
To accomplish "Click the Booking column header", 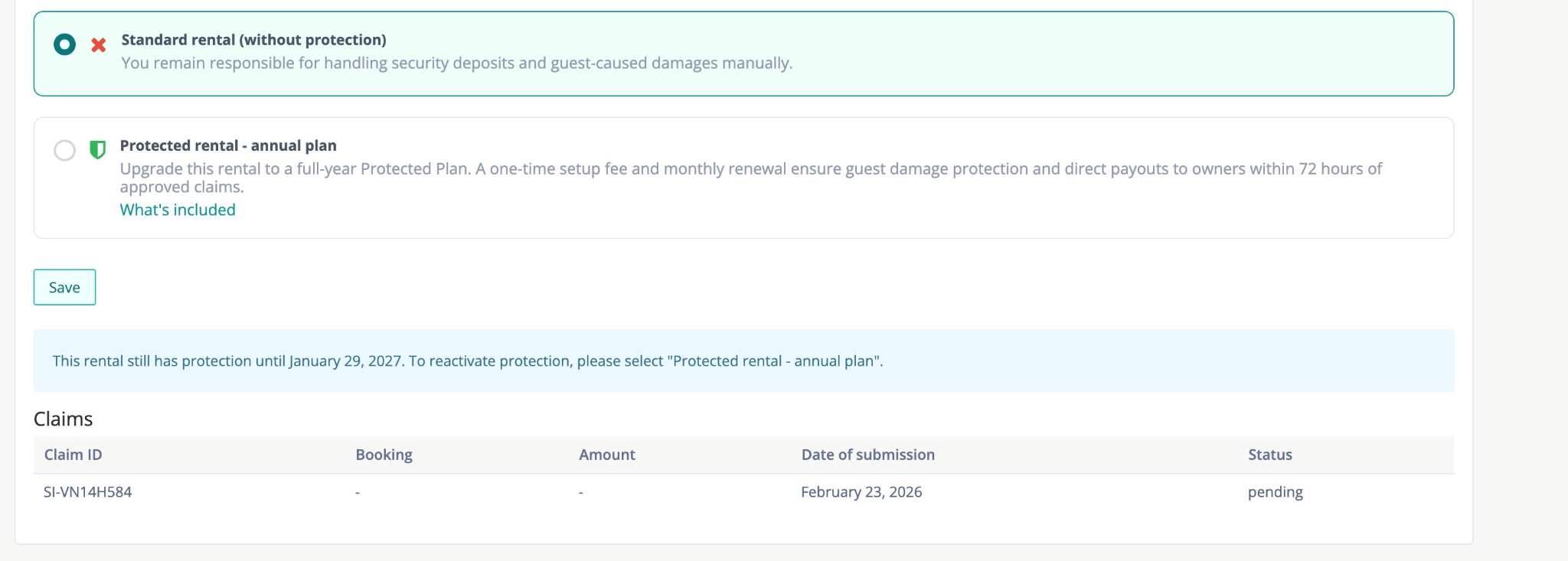I will click(384, 455).
